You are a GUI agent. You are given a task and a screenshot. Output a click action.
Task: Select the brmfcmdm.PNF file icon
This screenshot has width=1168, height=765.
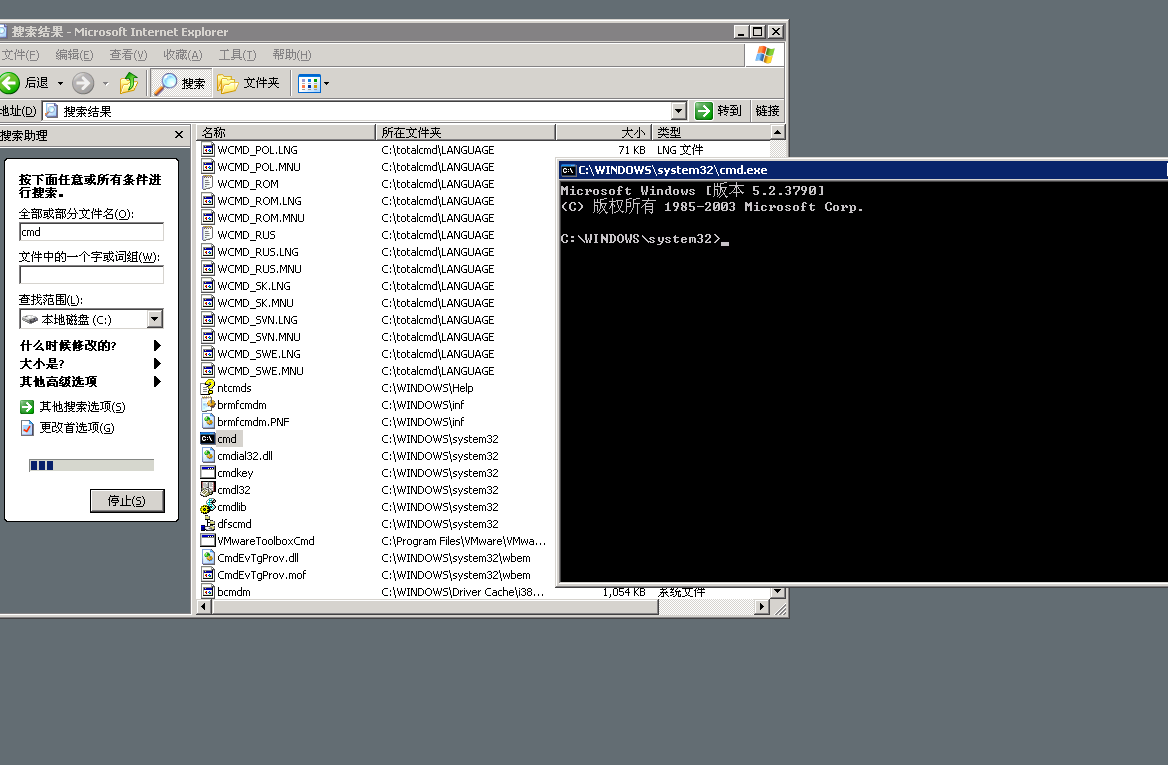pyautogui.click(x=208, y=422)
